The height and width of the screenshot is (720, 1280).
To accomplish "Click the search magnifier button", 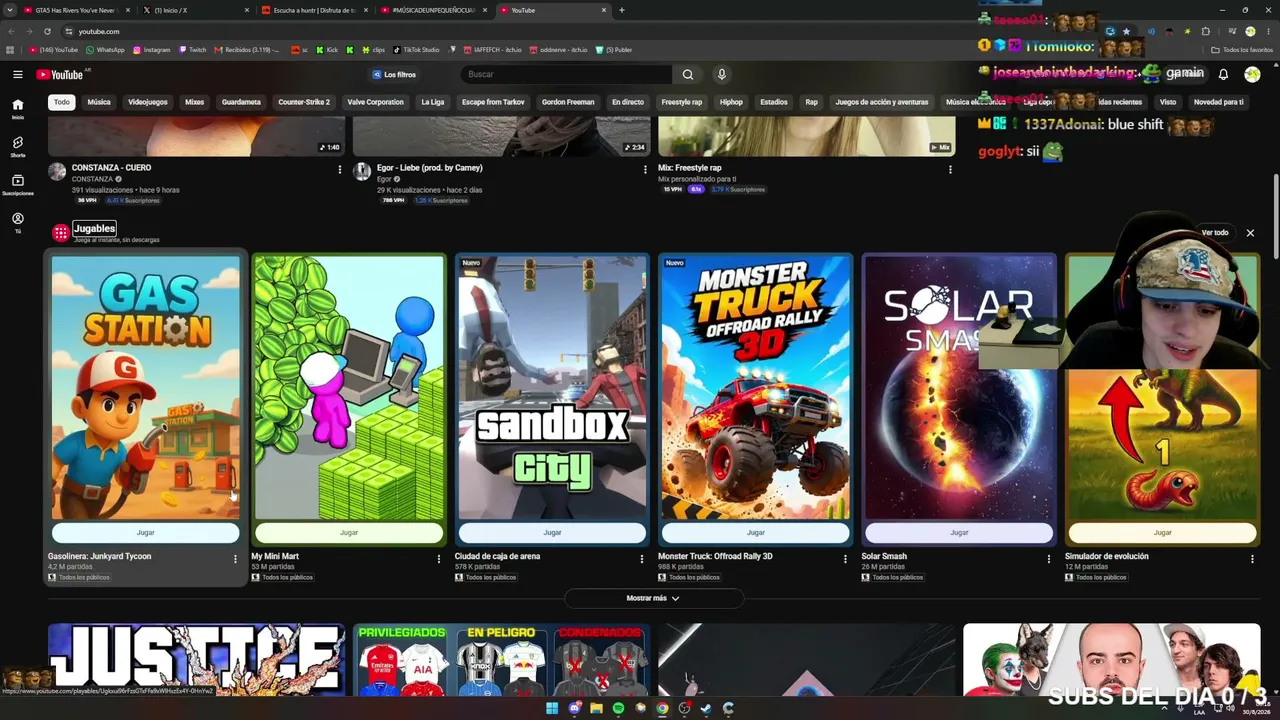I will pos(688,74).
